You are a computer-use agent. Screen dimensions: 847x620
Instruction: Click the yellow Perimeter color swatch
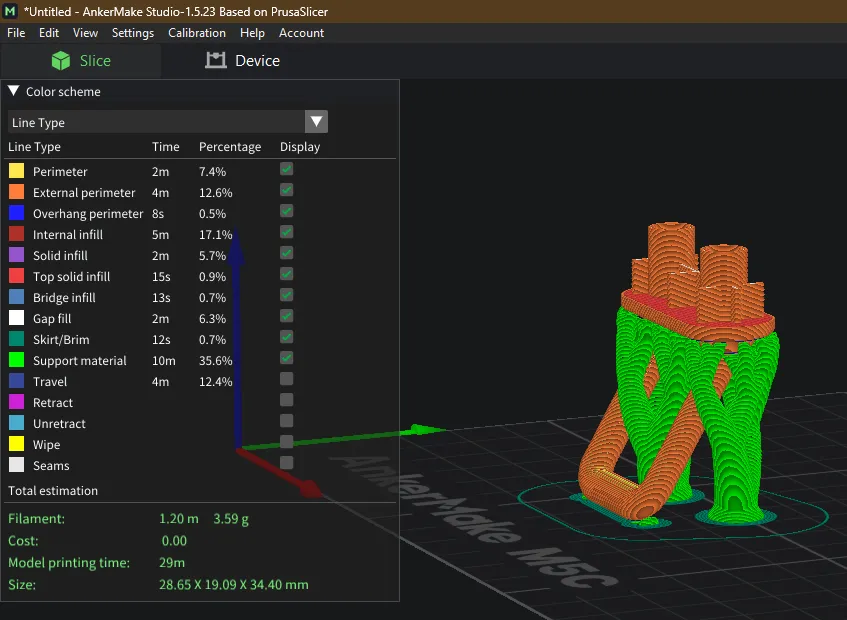[x=17, y=171]
